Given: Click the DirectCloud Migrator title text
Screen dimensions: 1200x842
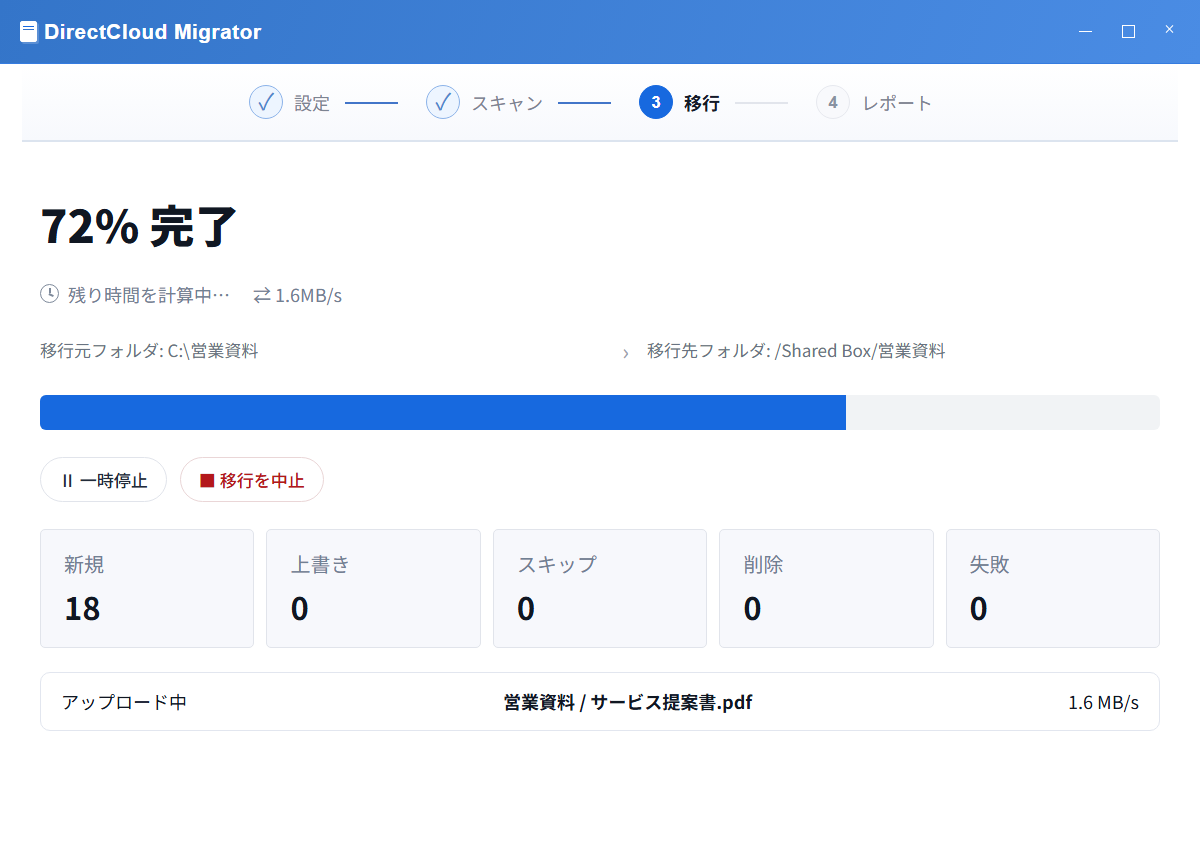Looking at the screenshot, I should [x=153, y=32].
